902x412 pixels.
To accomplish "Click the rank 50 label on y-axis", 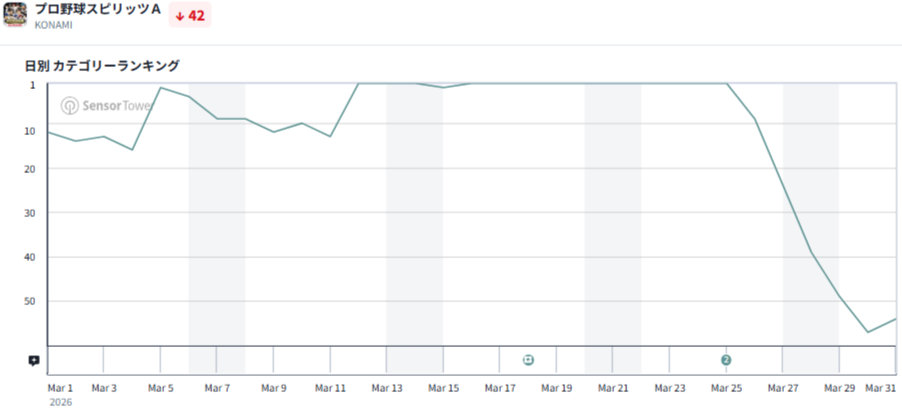I will [29, 301].
